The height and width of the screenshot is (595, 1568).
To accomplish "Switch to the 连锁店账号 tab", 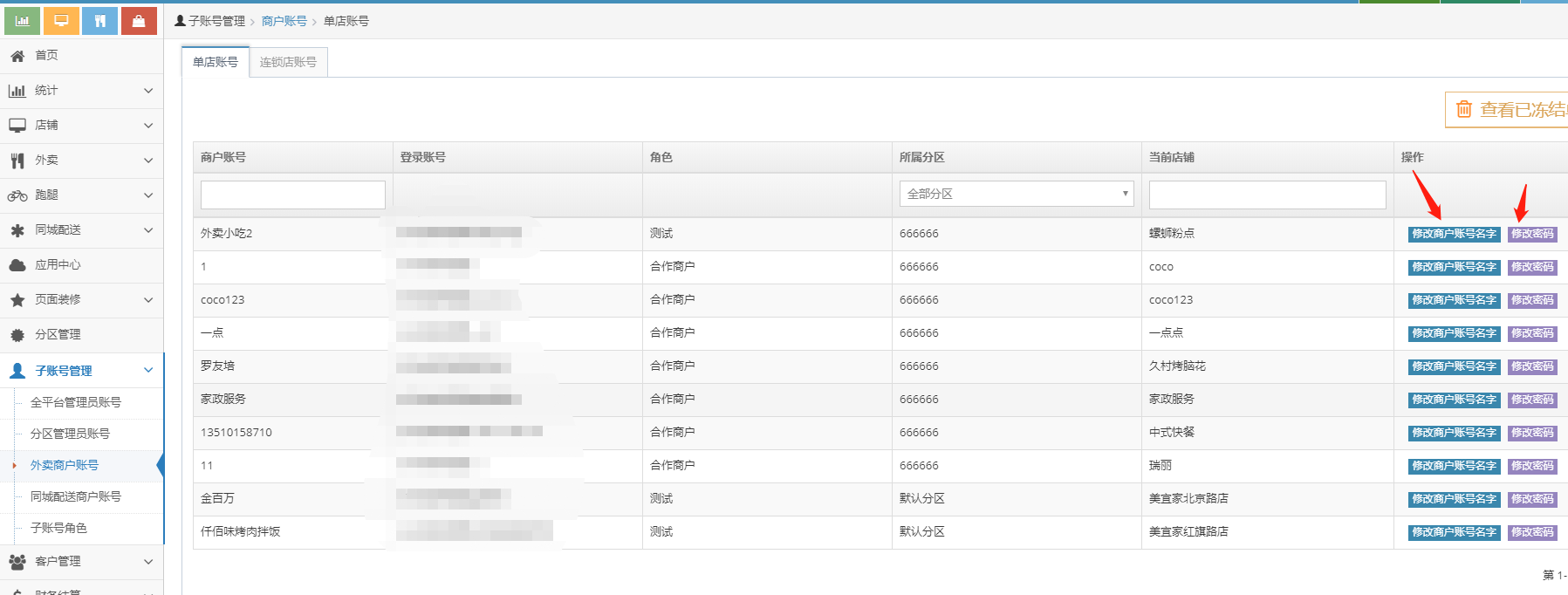I will click(288, 62).
